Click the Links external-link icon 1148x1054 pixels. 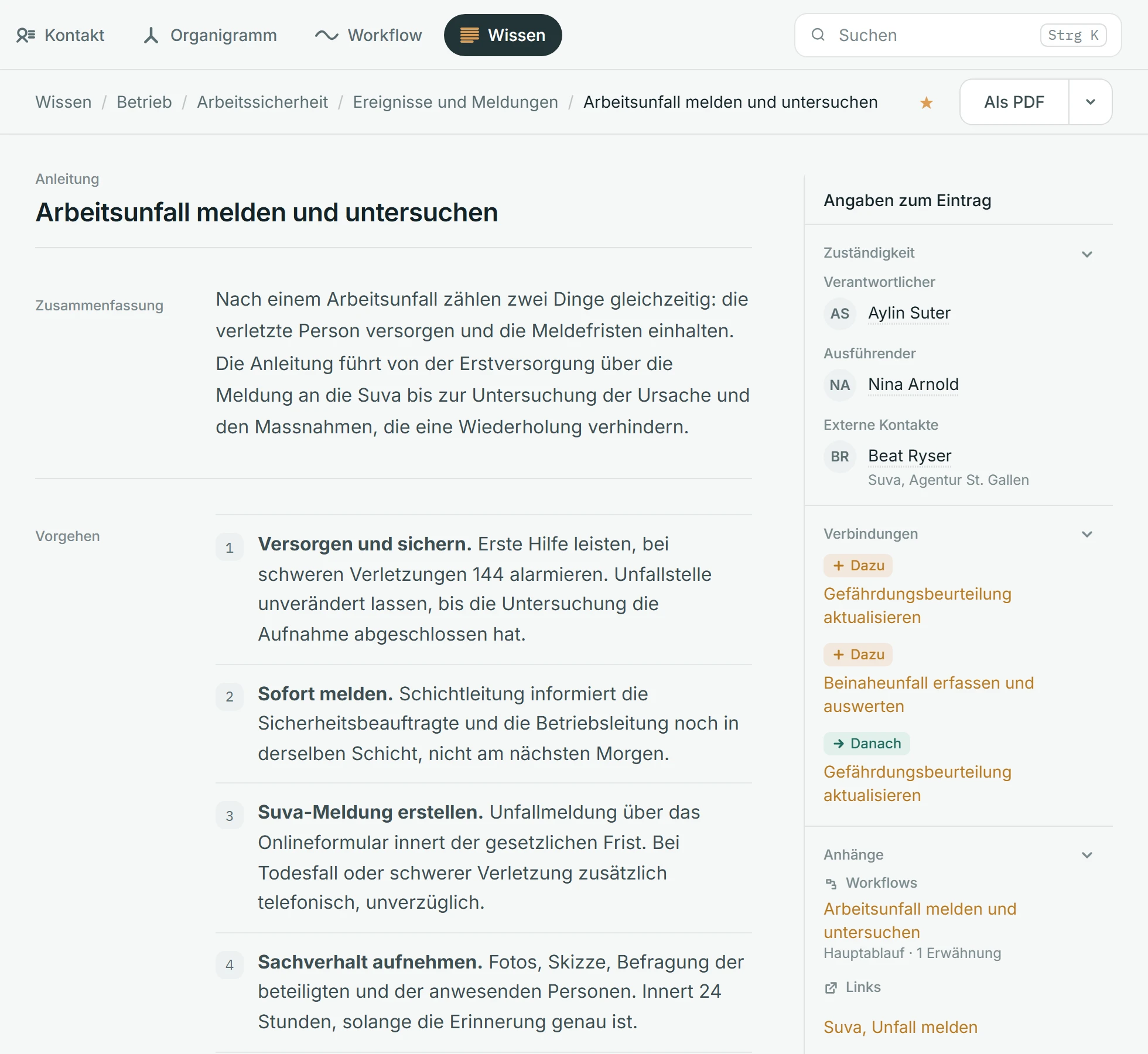[x=831, y=988]
